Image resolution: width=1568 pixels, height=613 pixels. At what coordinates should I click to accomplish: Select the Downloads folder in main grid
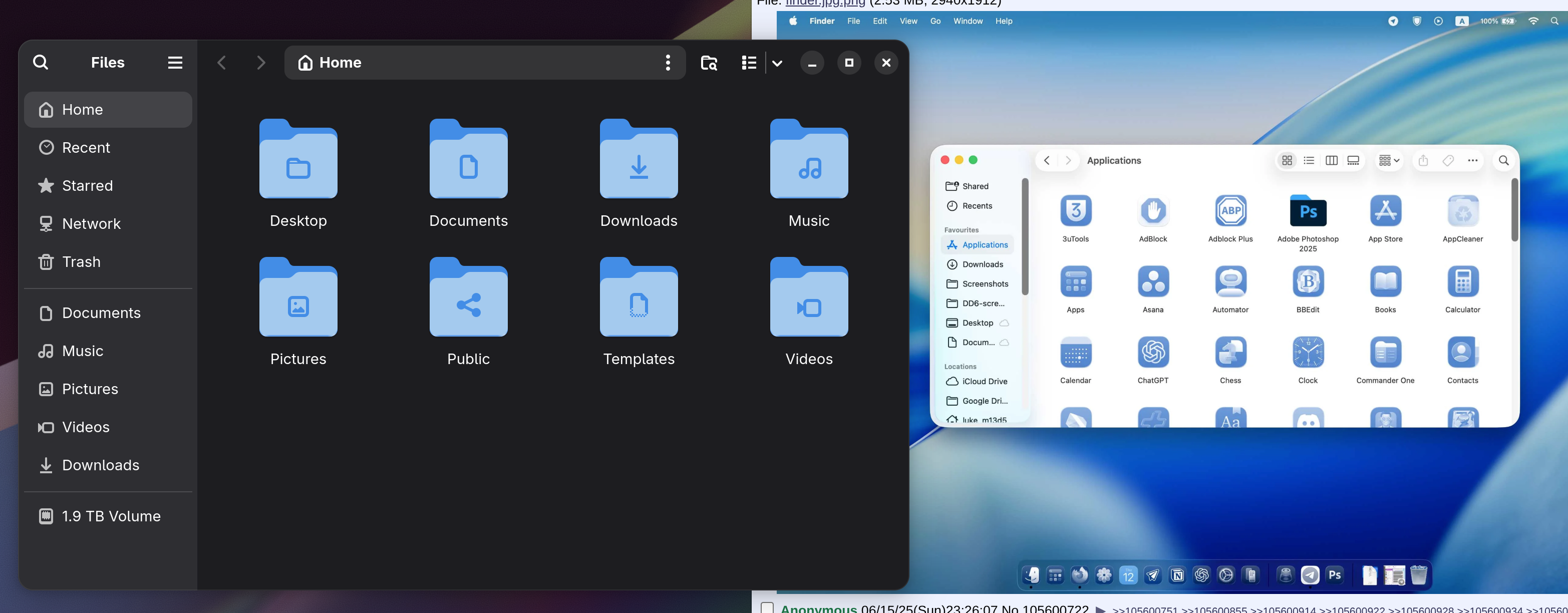click(639, 159)
